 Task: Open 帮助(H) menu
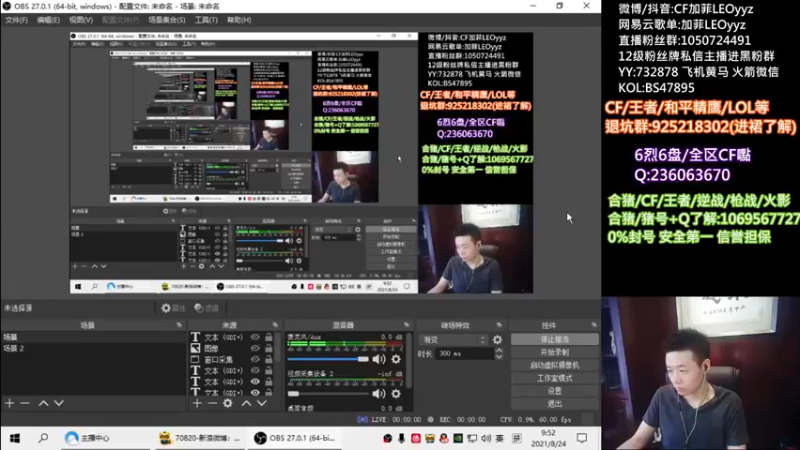point(239,20)
